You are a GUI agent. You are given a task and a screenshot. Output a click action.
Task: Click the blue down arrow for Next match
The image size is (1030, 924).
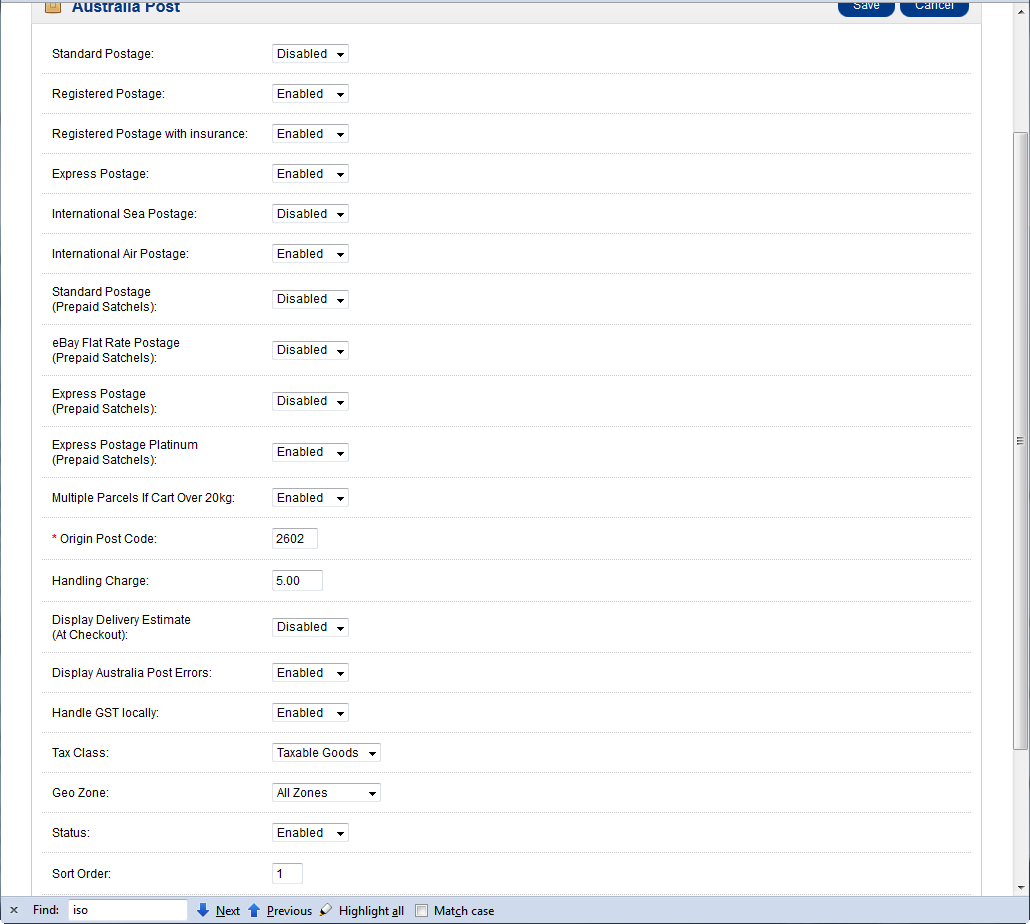(x=203, y=910)
